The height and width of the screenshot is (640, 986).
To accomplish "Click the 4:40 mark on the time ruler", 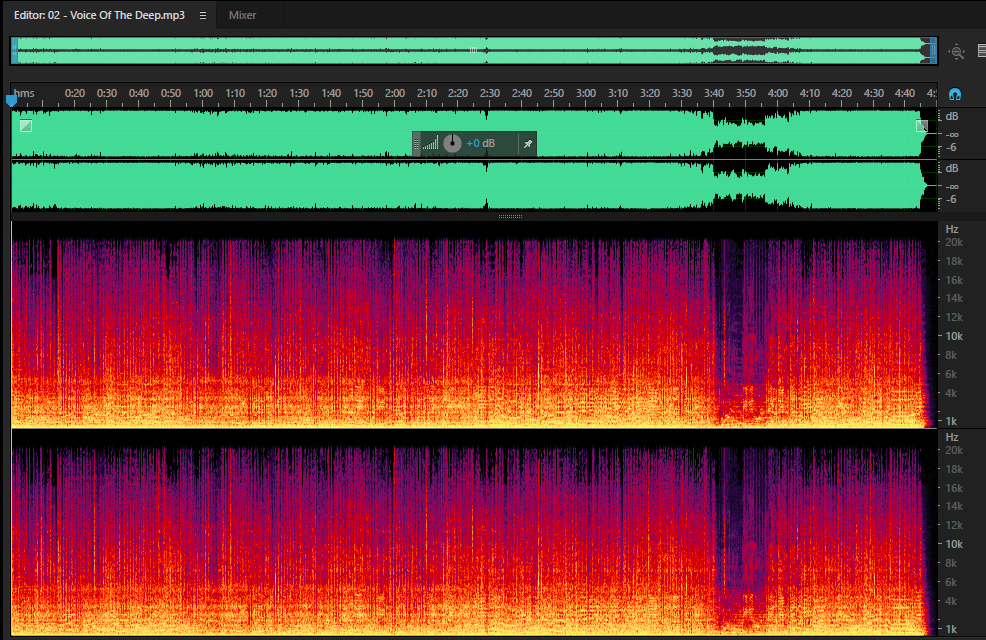I will click(905, 93).
